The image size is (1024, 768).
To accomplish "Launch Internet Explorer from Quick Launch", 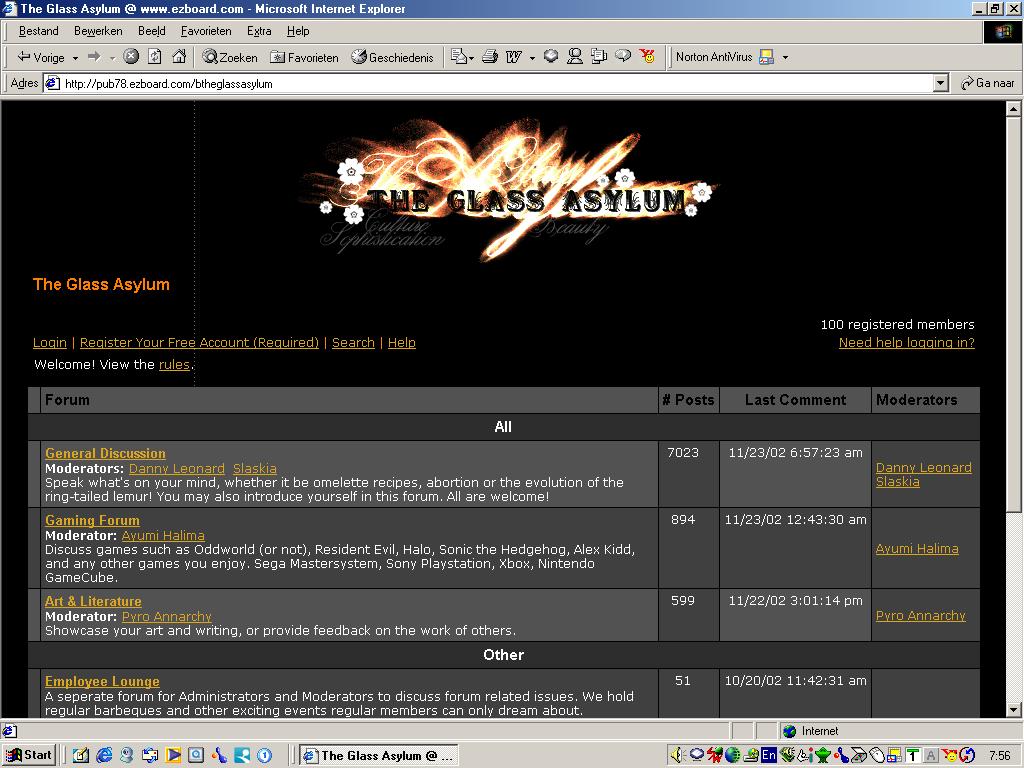I will pos(104,755).
